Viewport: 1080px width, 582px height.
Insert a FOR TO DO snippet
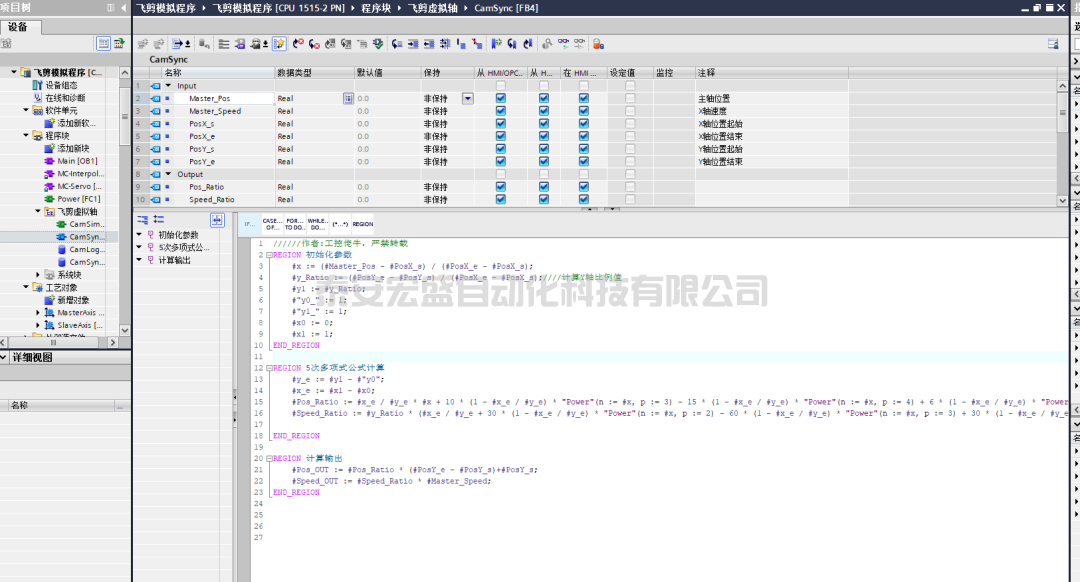pos(294,224)
